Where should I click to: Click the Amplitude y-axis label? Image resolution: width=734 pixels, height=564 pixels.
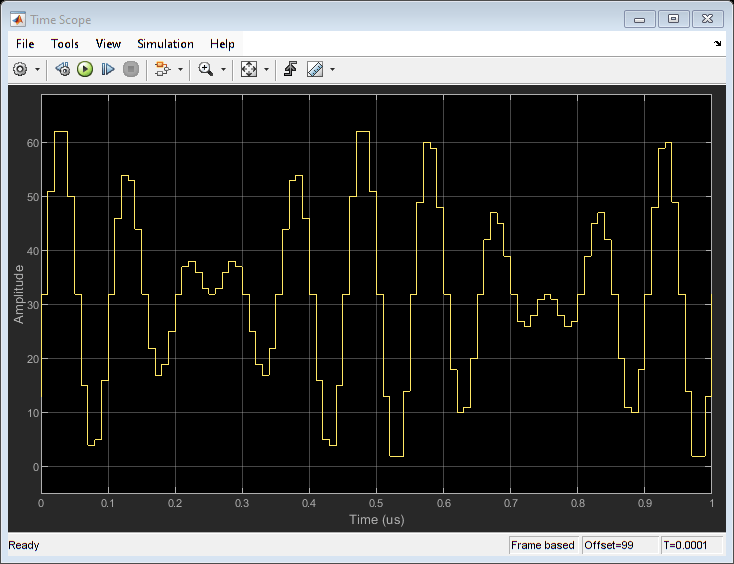point(18,294)
